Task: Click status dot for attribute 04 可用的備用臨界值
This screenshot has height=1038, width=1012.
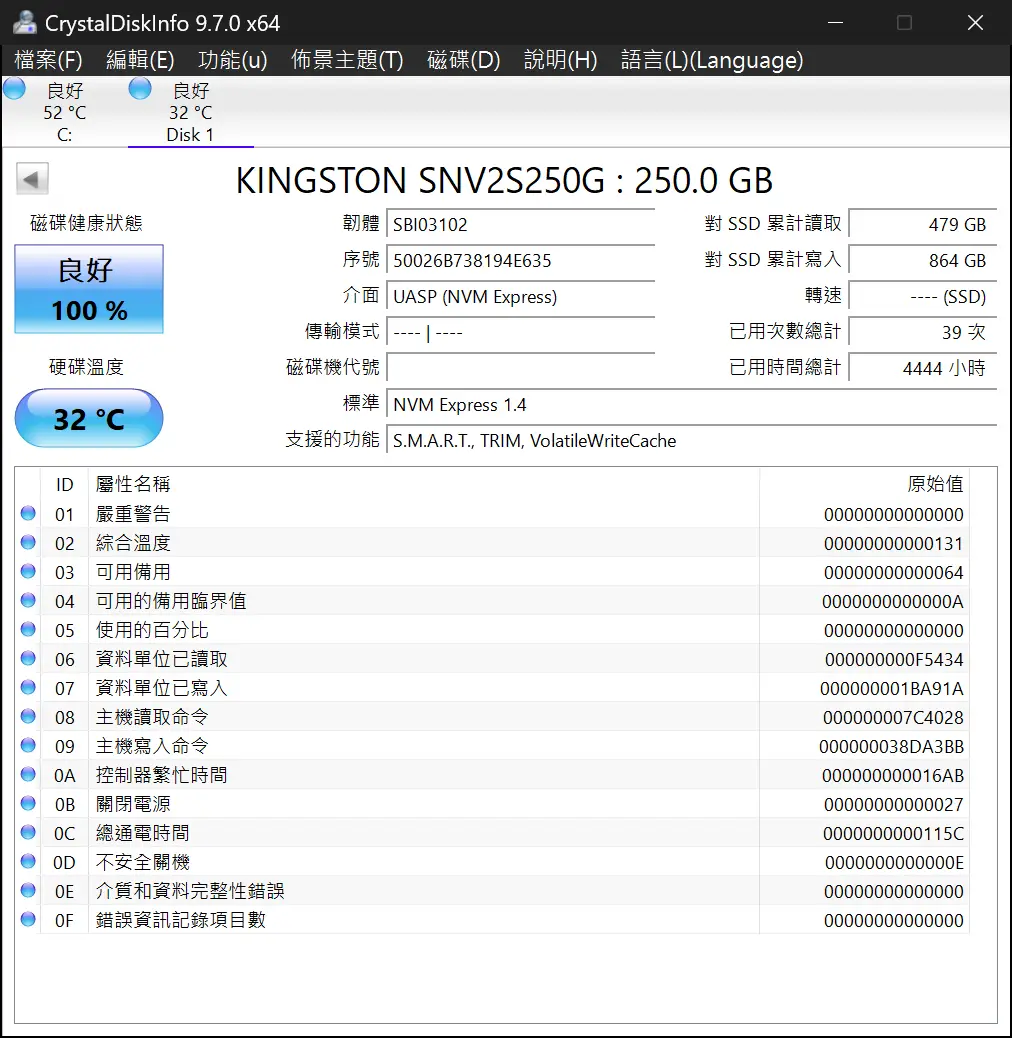Action: 28,600
